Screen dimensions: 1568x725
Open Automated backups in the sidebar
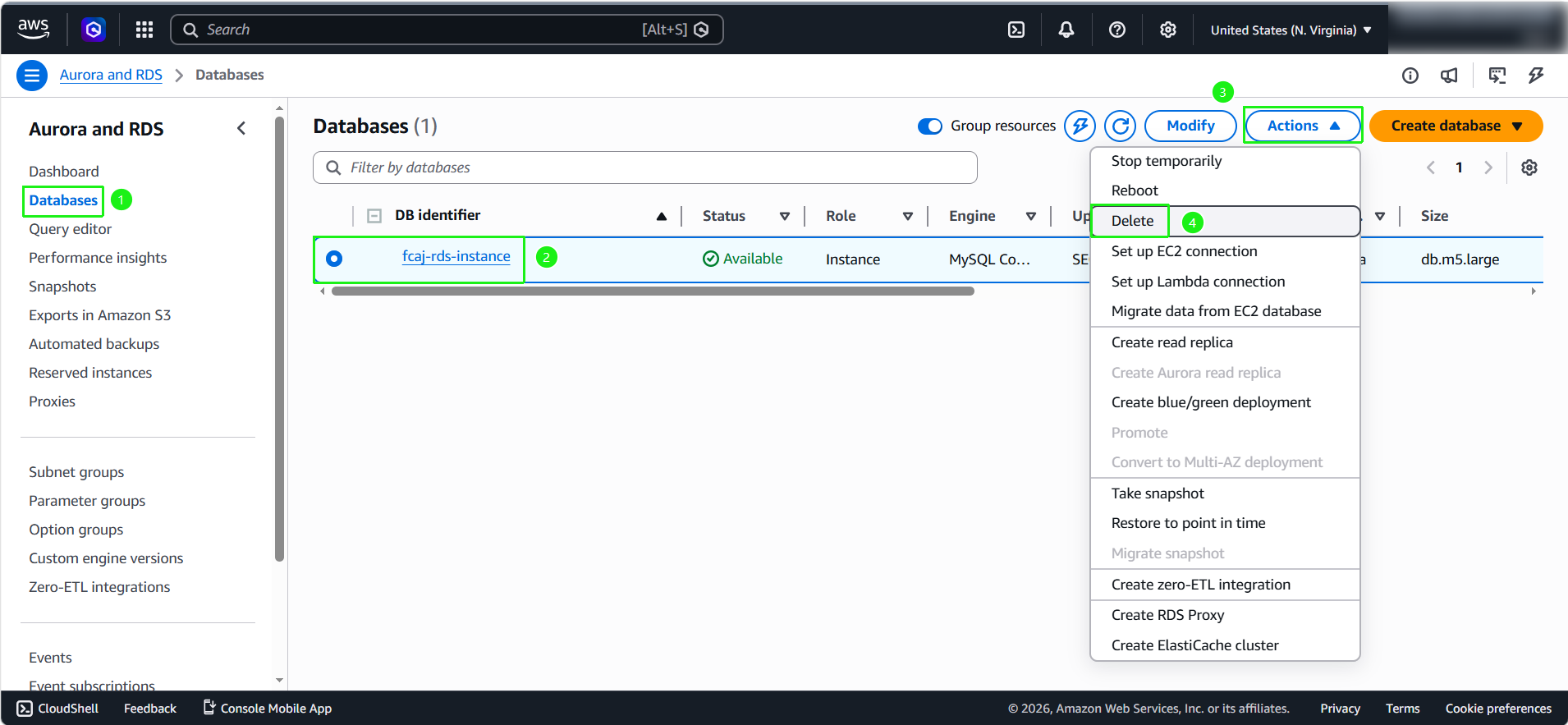point(94,344)
